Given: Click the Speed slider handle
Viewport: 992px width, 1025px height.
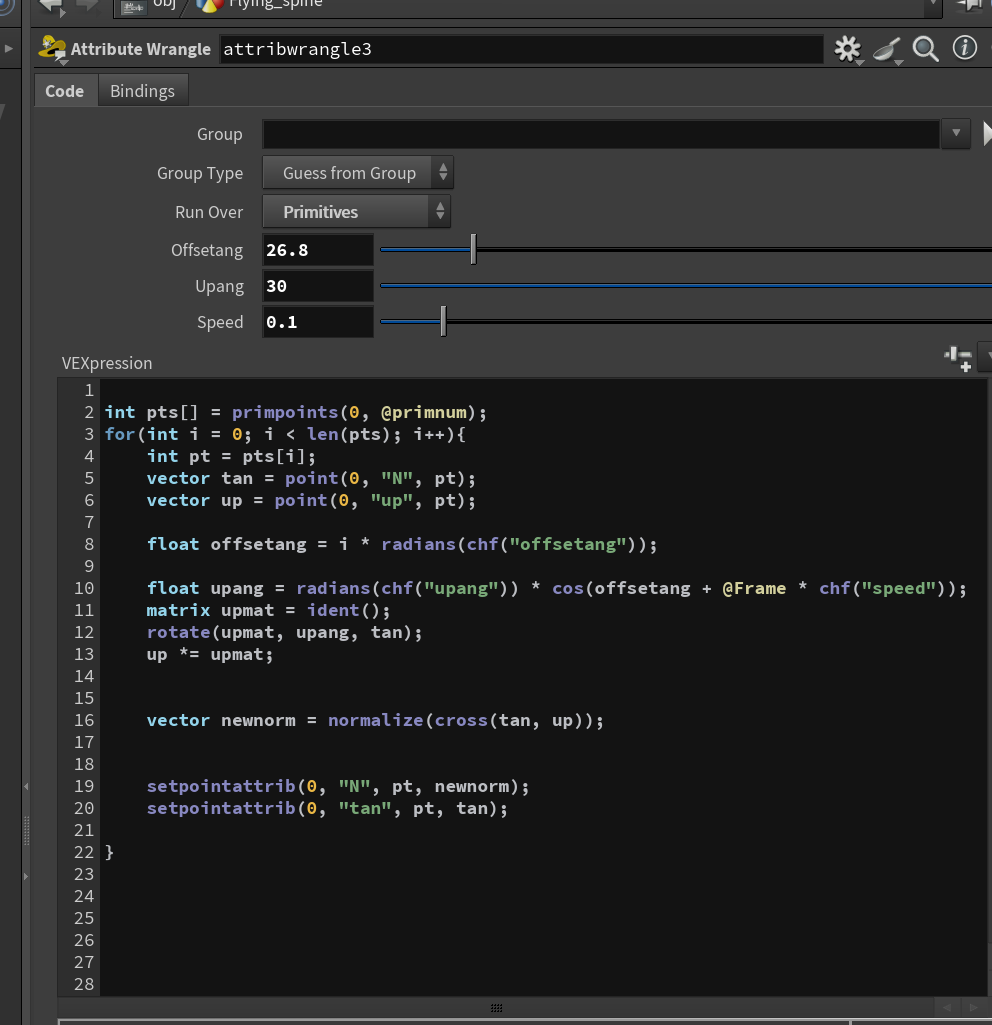Looking at the screenshot, I should click(444, 321).
